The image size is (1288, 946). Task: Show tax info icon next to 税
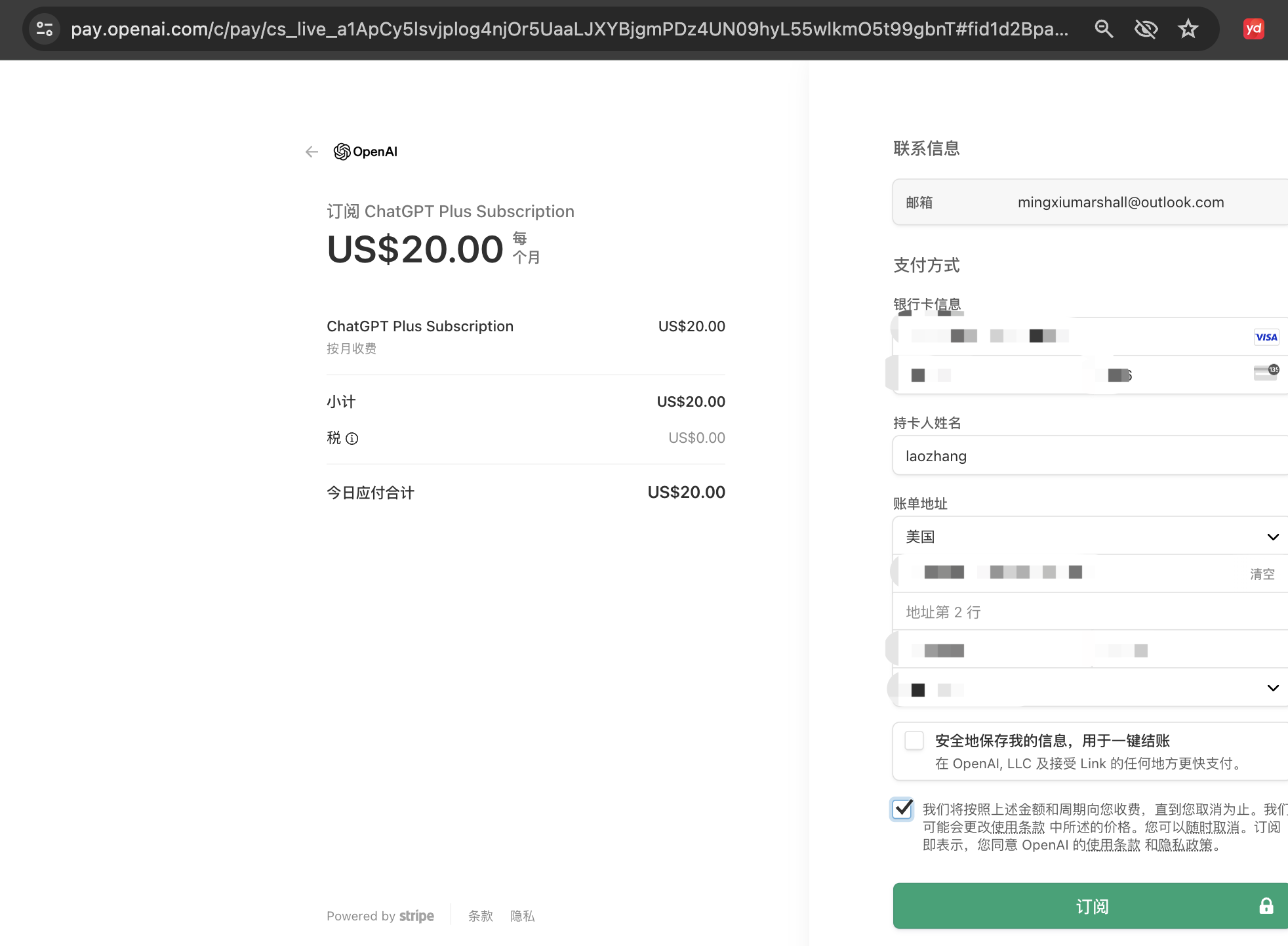pos(352,438)
